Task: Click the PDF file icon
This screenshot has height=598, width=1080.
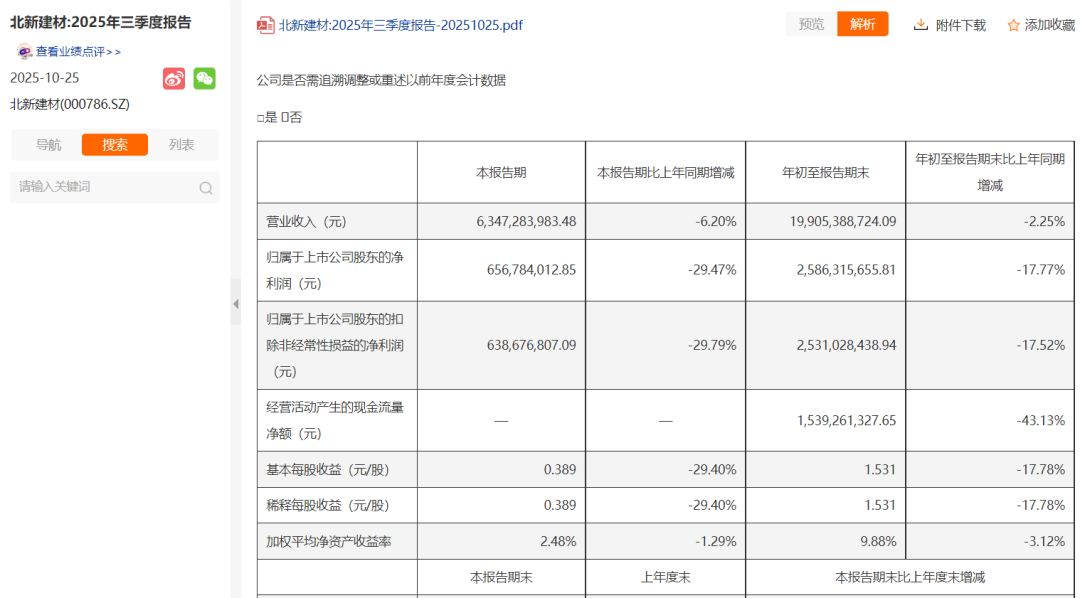Action: coord(266,25)
